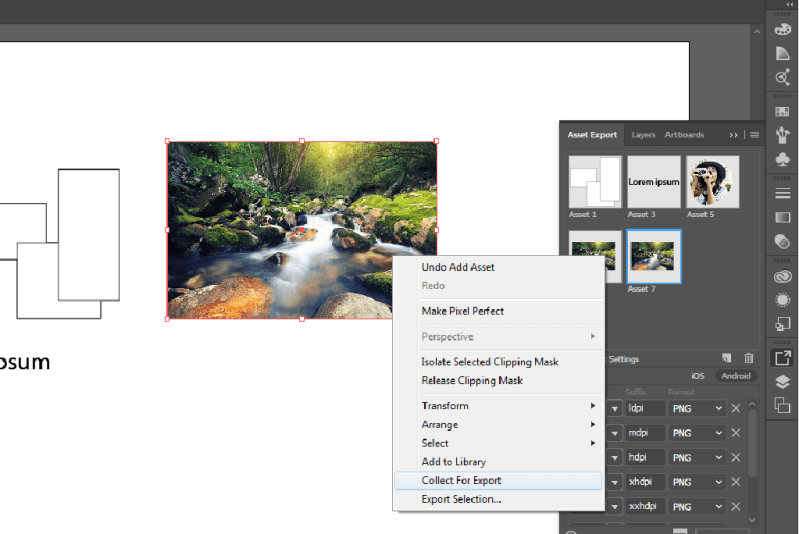The image size is (799, 534).
Task: Open the Creative Cloud Libraries panel icon
Action: 782,276
